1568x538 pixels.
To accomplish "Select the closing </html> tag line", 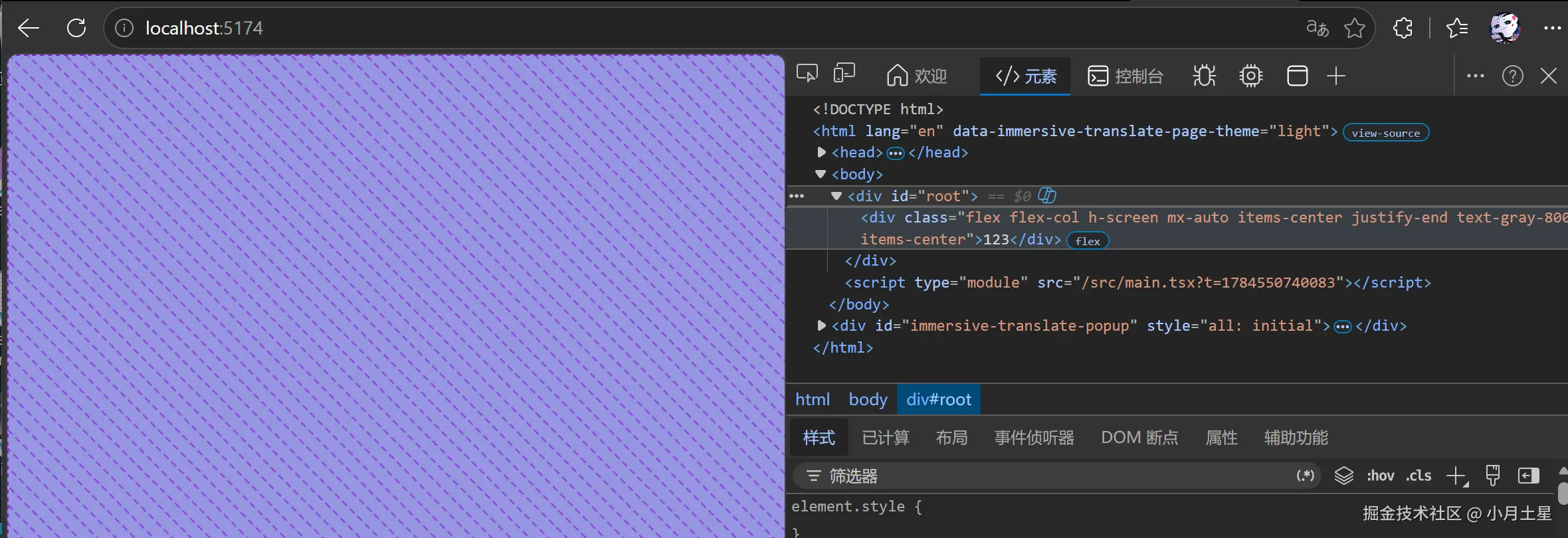I will tap(842, 347).
